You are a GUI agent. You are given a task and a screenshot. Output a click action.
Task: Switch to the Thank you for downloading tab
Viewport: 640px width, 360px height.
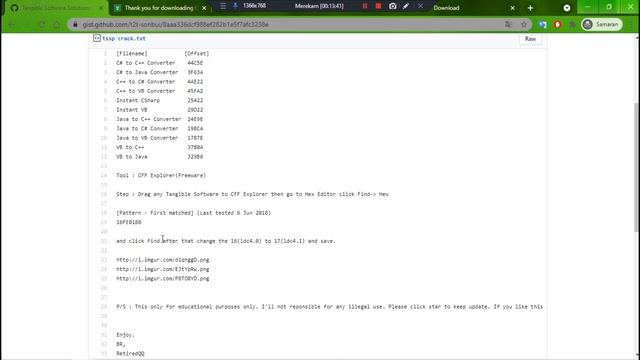159,8
